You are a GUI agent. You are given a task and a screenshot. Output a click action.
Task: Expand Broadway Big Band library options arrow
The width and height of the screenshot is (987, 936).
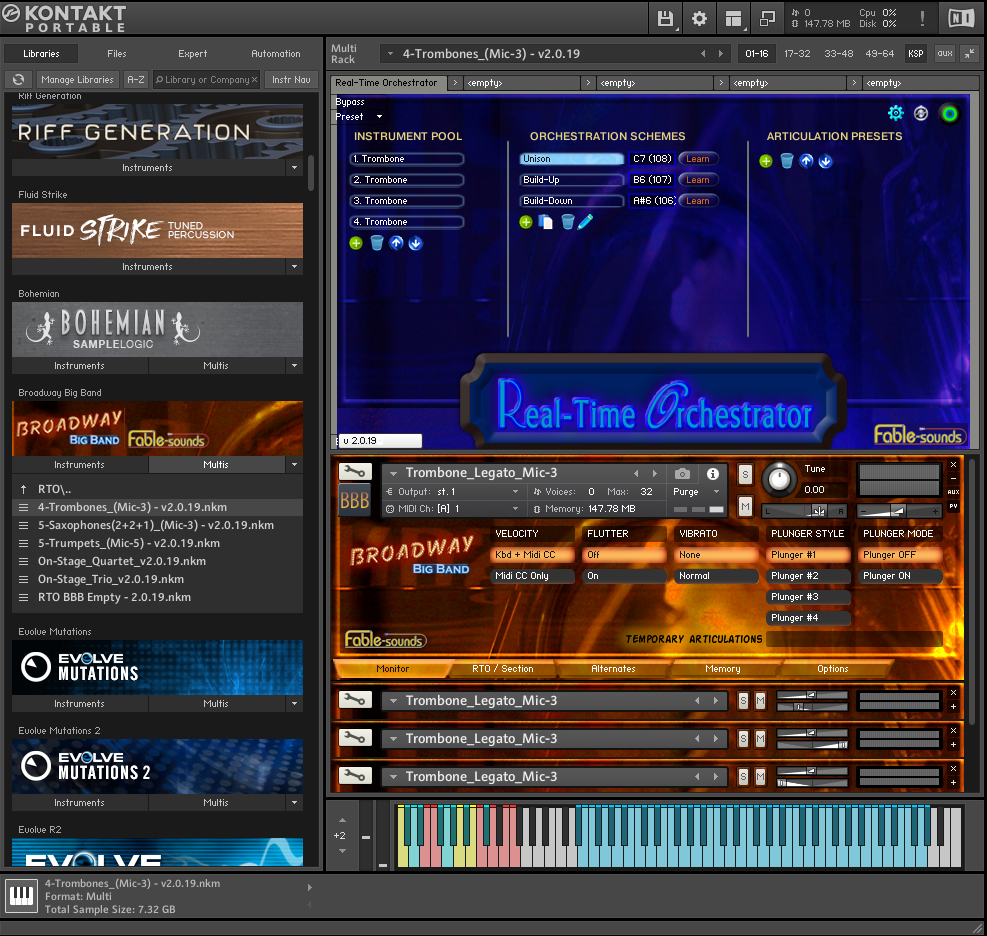pyautogui.click(x=295, y=465)
